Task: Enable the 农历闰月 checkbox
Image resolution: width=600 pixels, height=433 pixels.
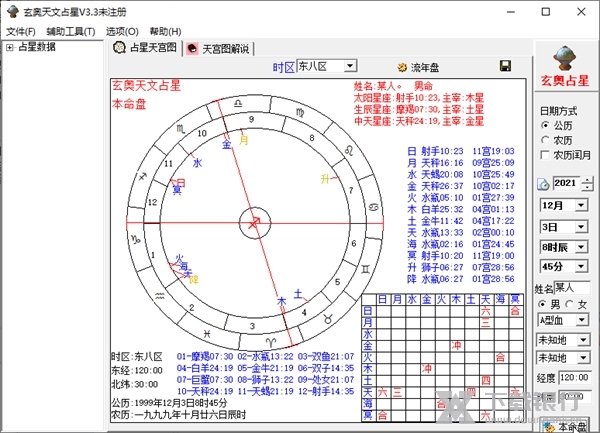Action: (x=545, y=155)
